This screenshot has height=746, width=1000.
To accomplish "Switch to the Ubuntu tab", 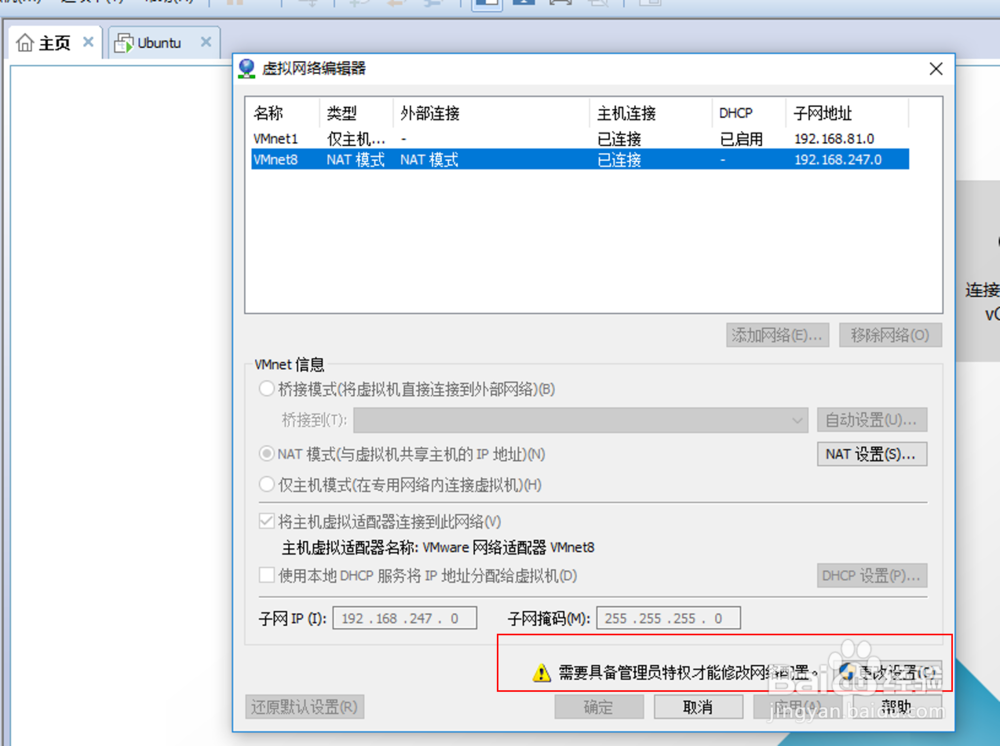I will coord(160,42).
